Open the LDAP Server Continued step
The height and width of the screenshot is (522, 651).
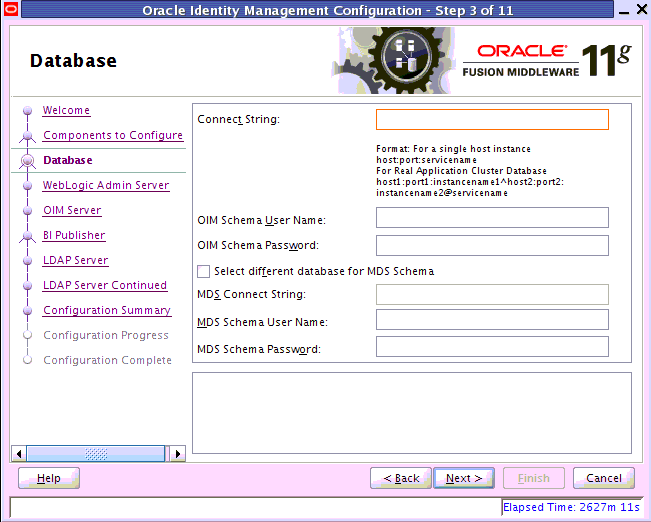[x=105, y=285]
